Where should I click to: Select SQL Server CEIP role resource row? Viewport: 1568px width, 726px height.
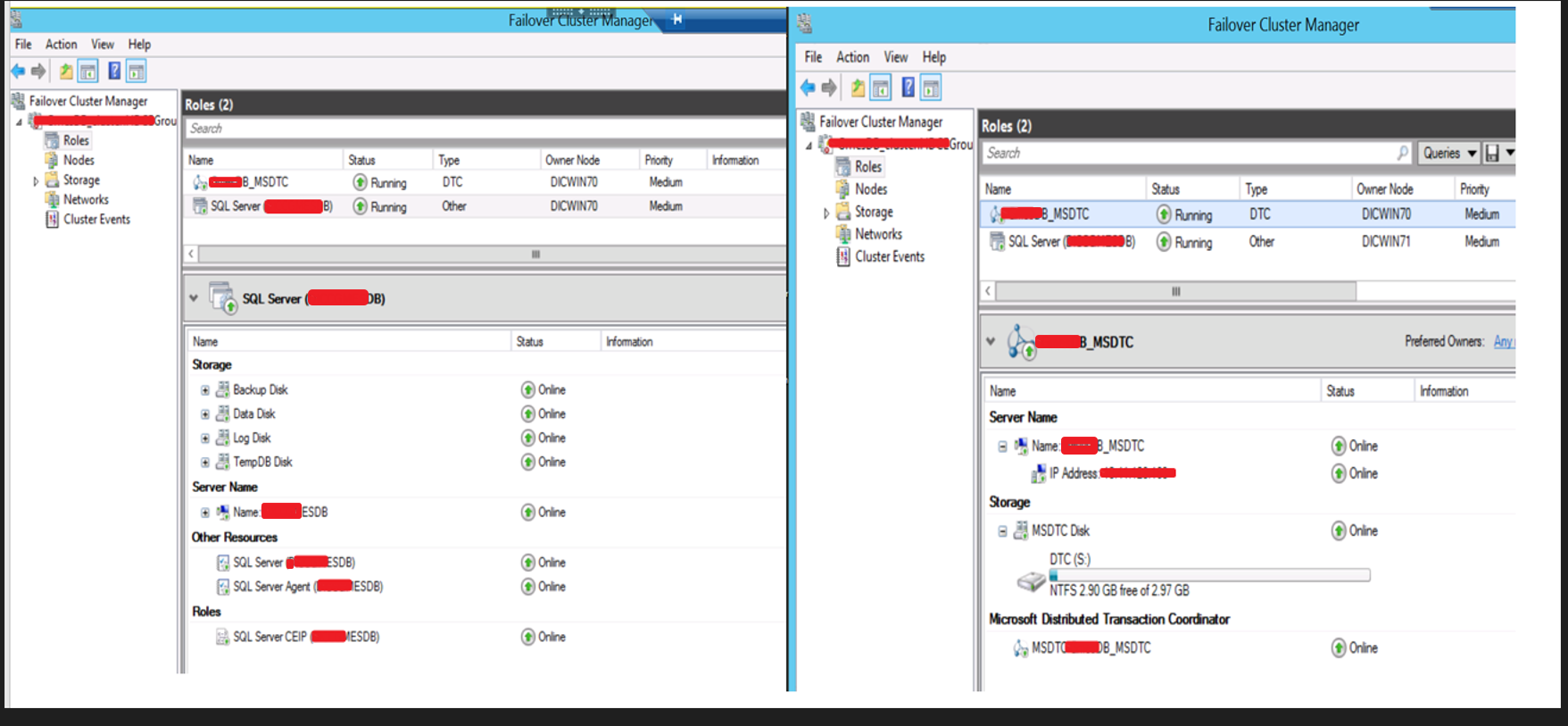[484, 637]
